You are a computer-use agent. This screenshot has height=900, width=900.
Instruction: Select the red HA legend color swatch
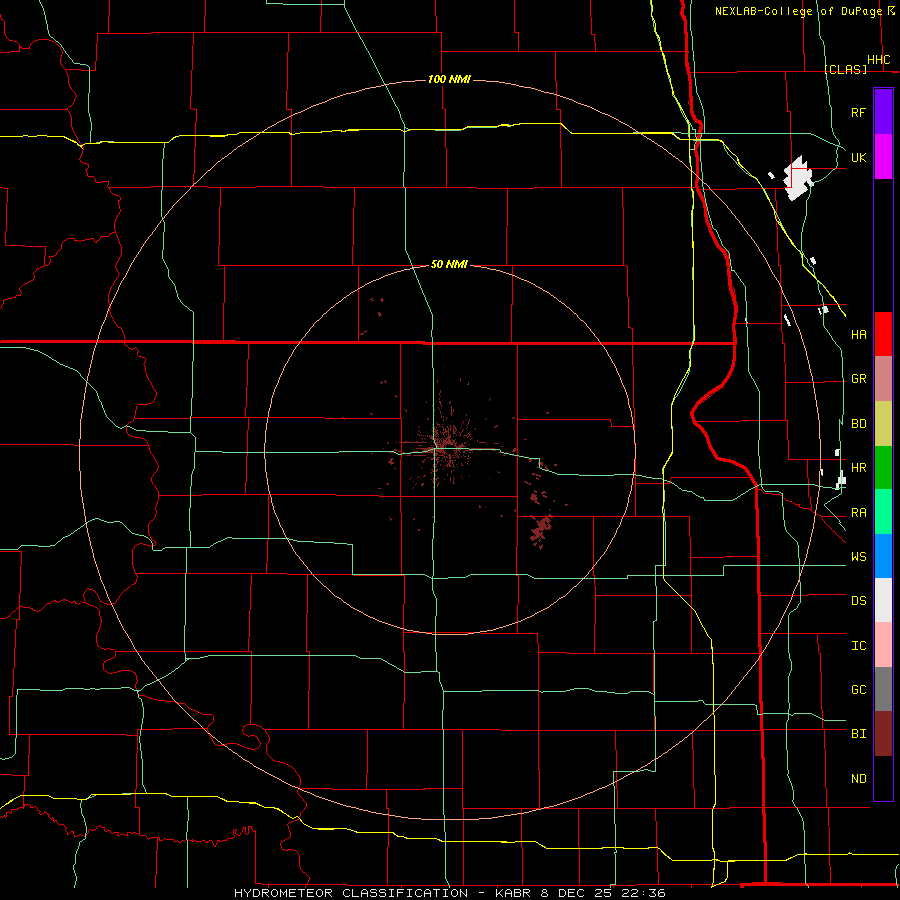coord(883,334)
